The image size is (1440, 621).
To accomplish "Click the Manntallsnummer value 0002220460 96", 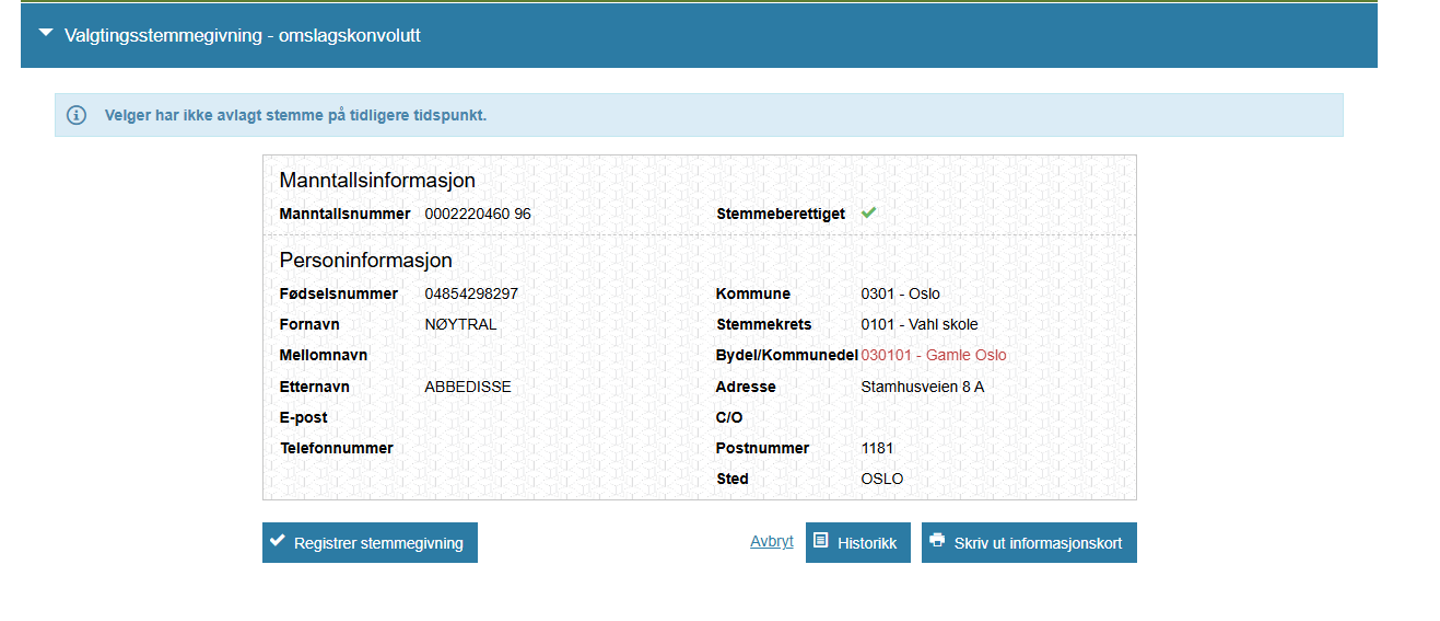I will pos(477,213).
